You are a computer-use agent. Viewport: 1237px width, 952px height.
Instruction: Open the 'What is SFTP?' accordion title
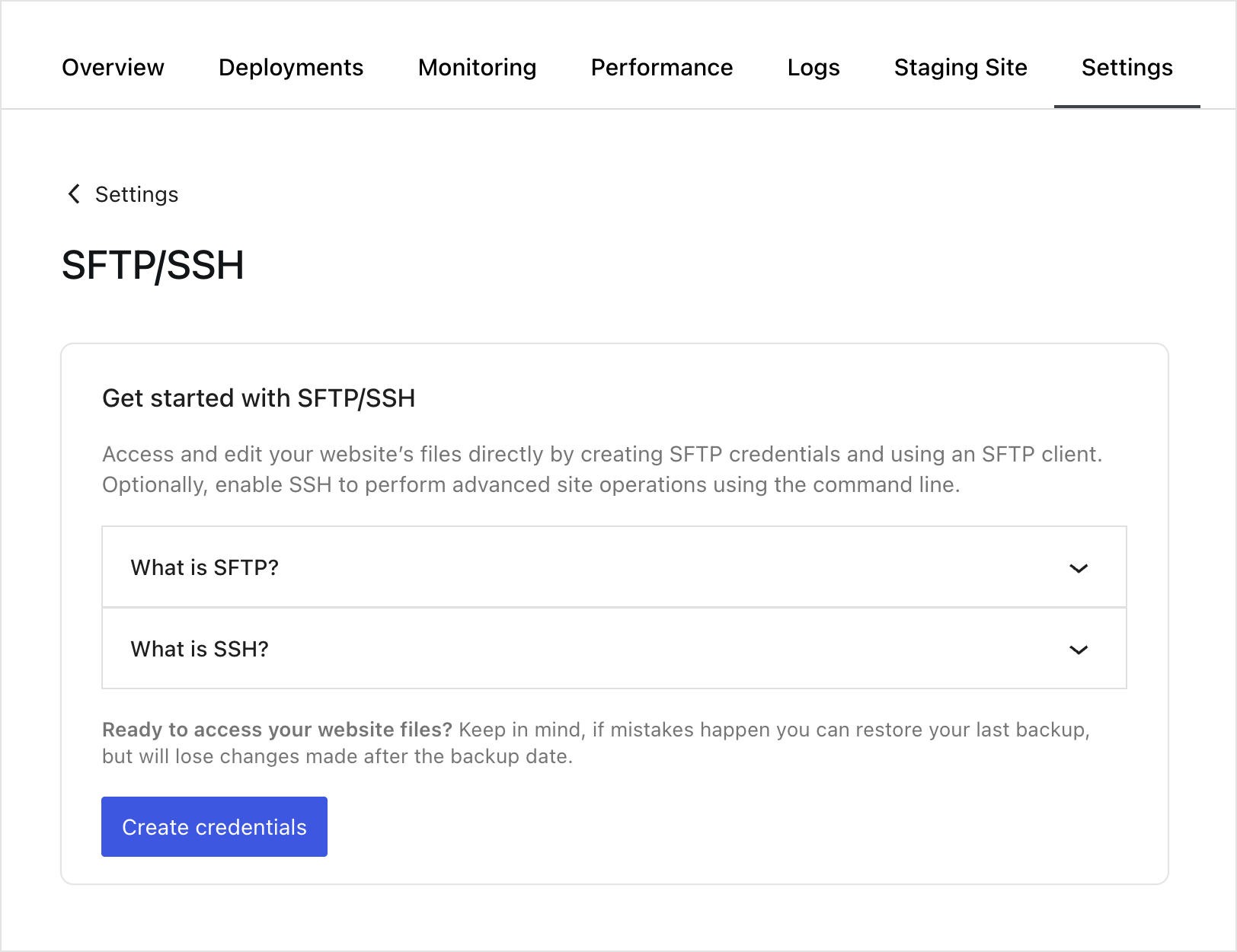click(205, 567)
